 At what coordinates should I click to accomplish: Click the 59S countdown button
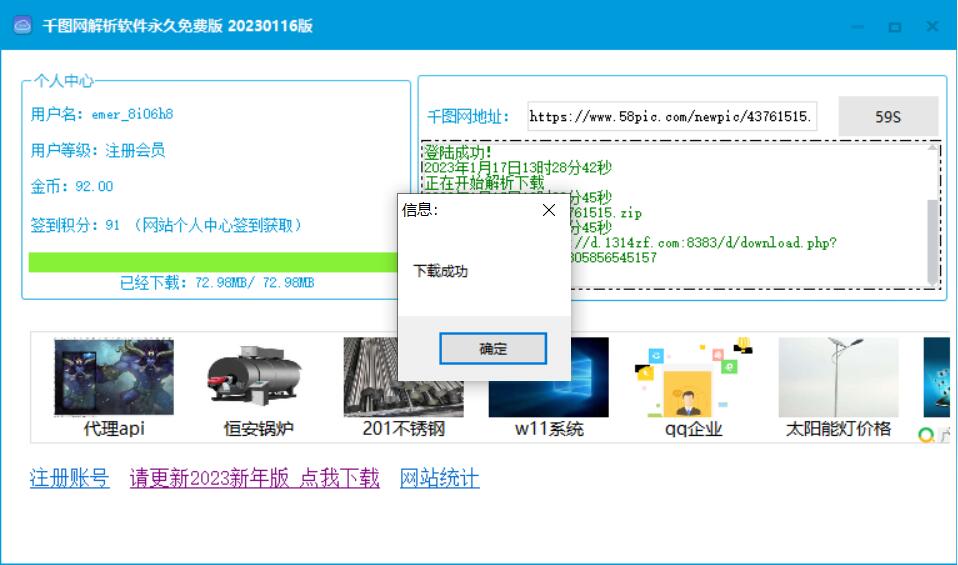click(x=888, y=116)
